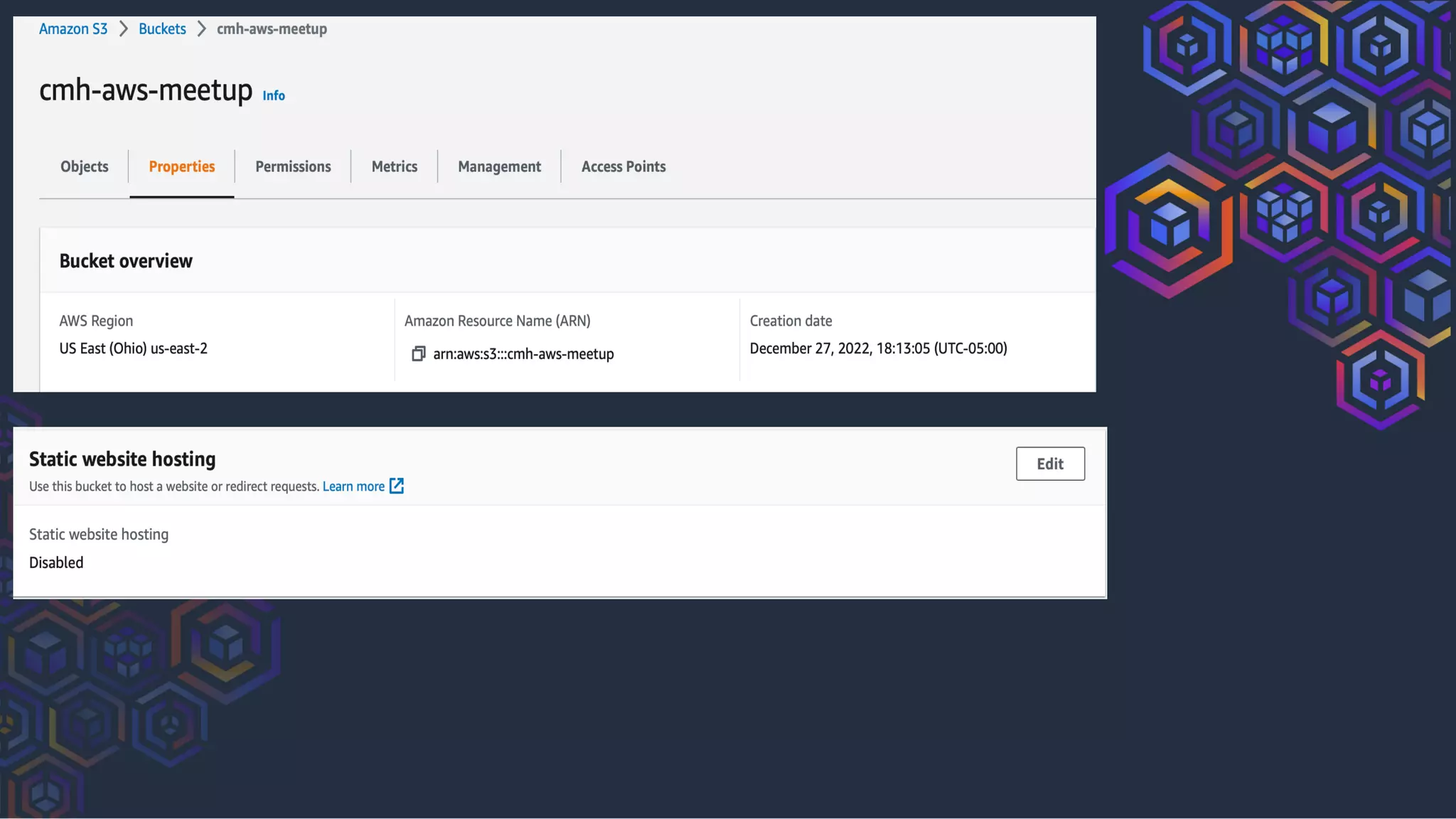Navigate to Amazon S3 breadcrumb
The width and height of the screenshot is (1456, 819).
pos(73,29)
